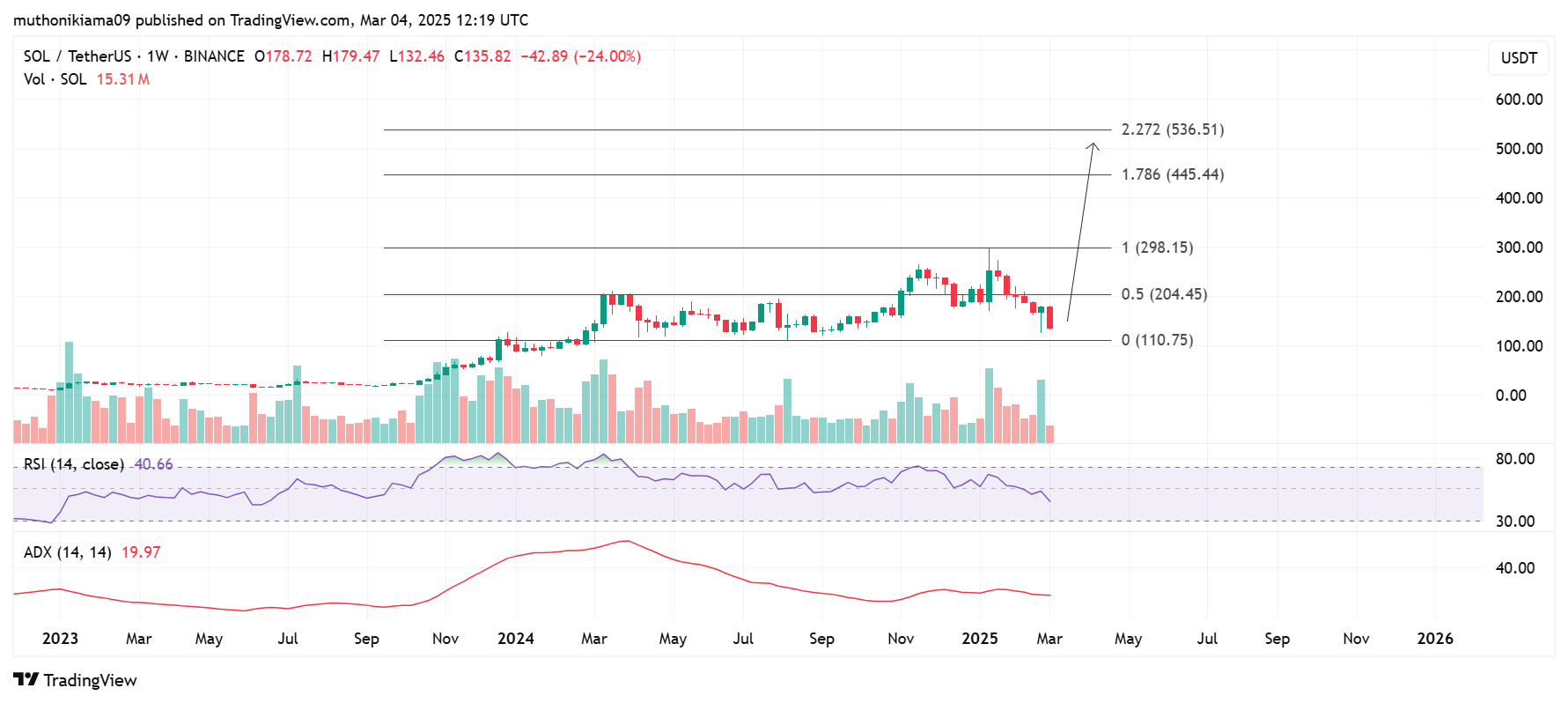1568x703 pixels.
Task: Click the RSI 80.00 scale label
Action: tap(1515, 459)
